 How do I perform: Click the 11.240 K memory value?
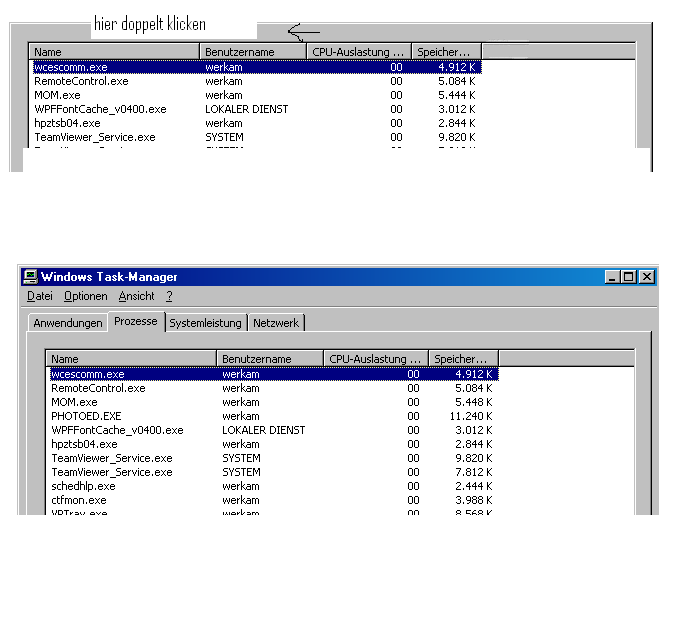[x=471, y=416]
